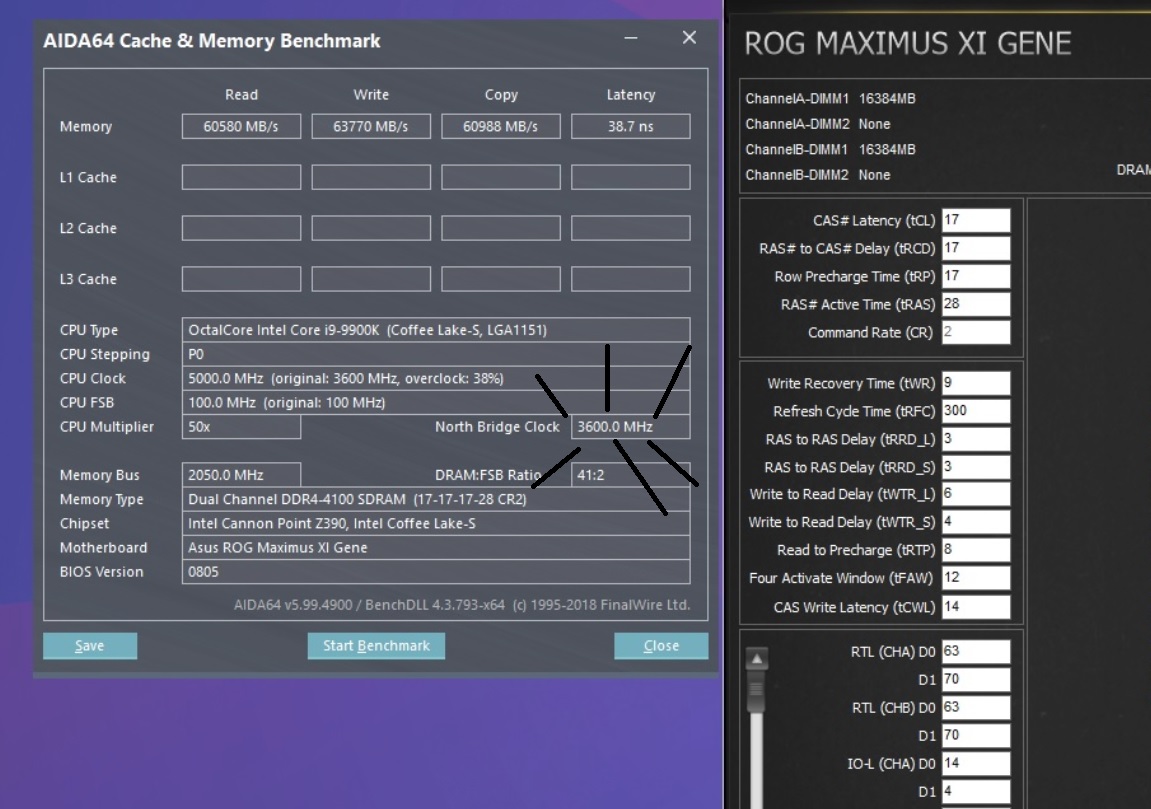Click the CPU FSB value 100.0 MHz

click(x=436, y=402)
